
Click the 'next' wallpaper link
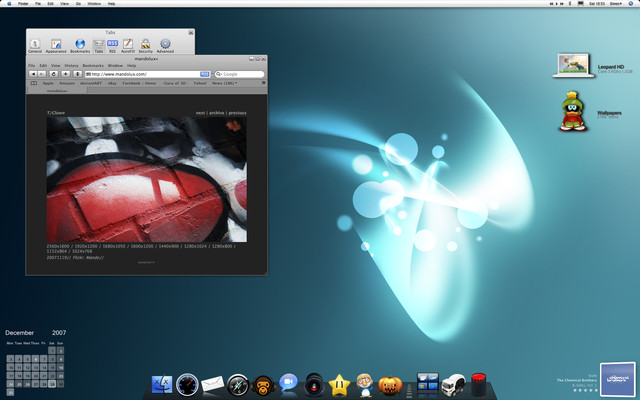pos(201,114)
